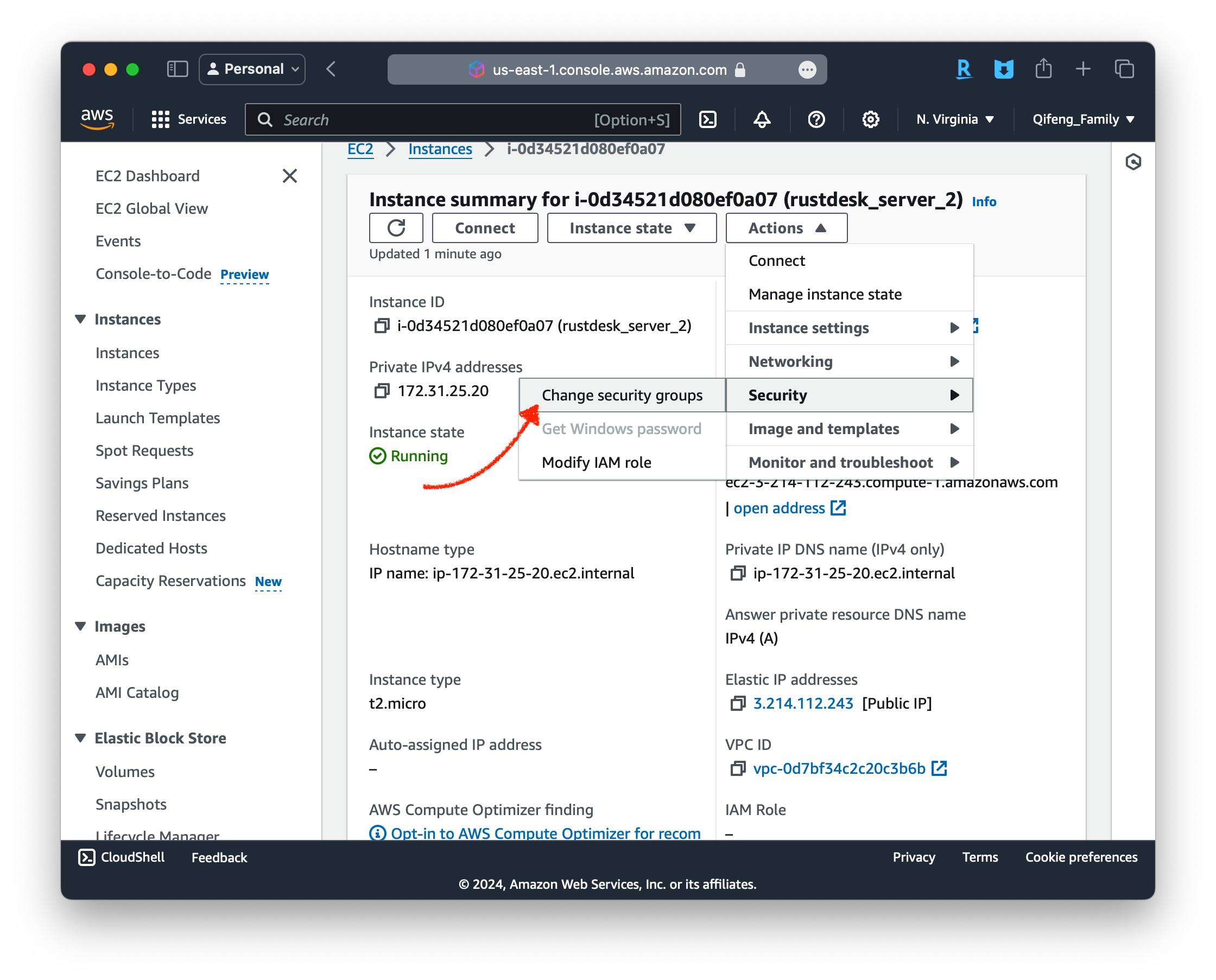Toggle the Safari sidebar icon
The height and width of the screenshot is (980, 1216).
[x=178, y=69]
